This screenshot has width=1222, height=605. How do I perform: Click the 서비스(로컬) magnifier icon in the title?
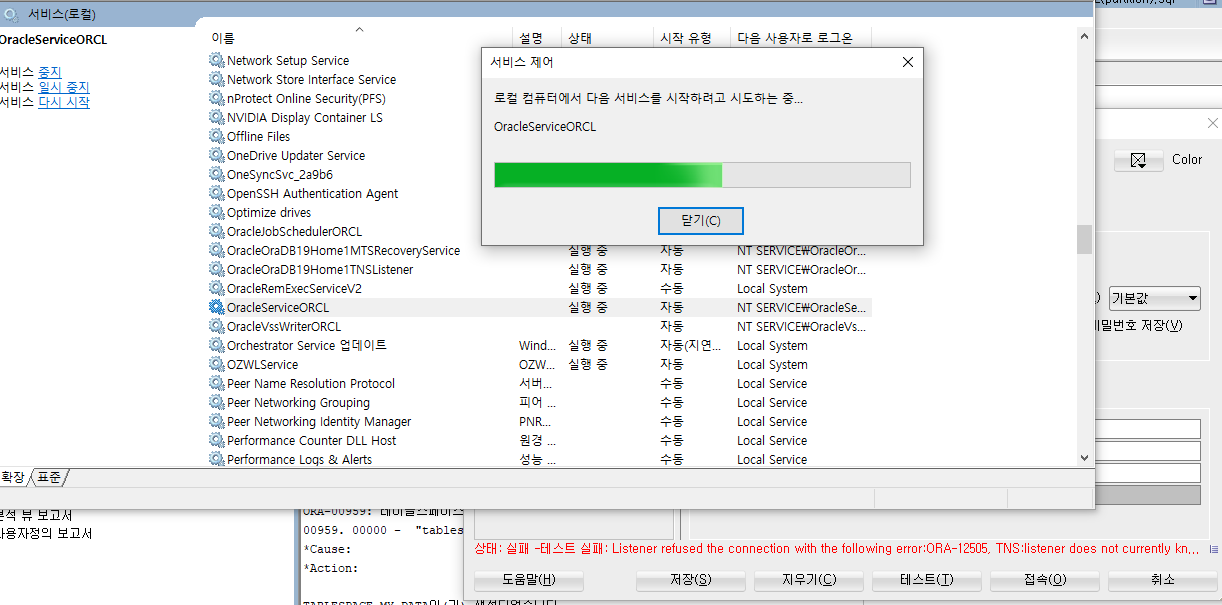11,15
